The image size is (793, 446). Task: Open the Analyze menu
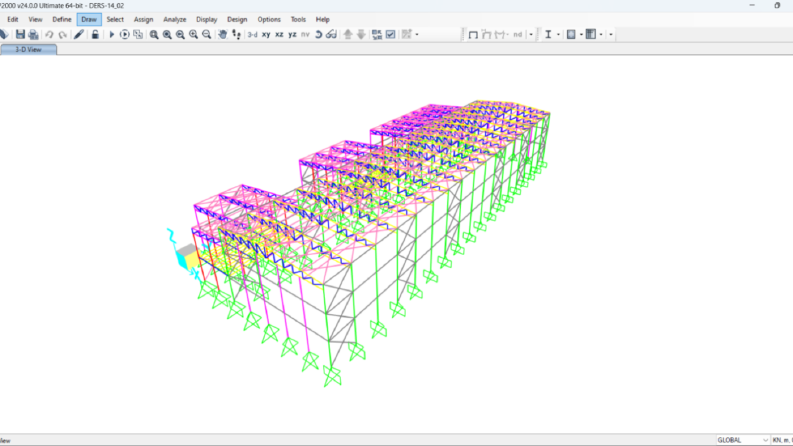174,19
